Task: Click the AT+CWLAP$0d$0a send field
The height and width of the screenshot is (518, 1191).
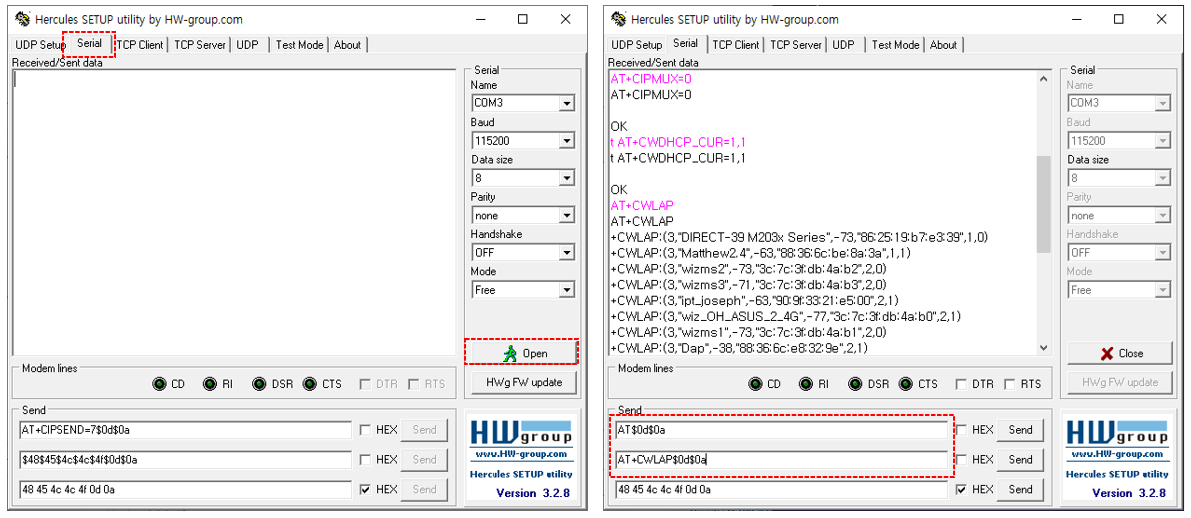Action: click(x=781, y=460)
